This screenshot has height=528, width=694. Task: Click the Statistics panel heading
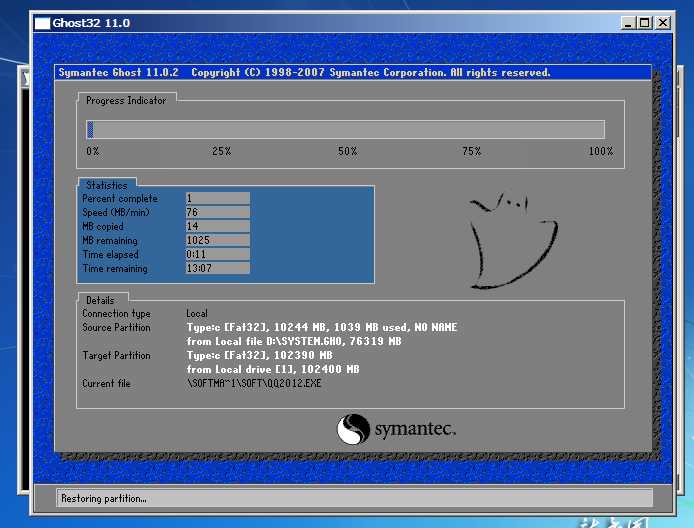(107, 185)
